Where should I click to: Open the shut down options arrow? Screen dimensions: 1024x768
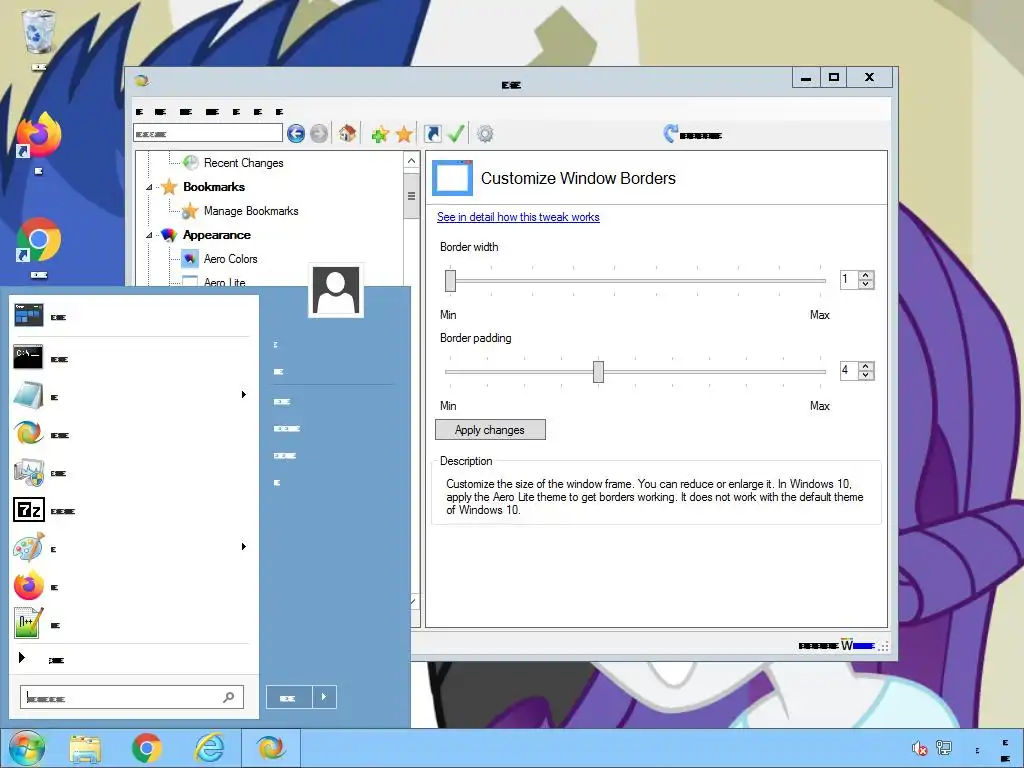click(324, 697)
